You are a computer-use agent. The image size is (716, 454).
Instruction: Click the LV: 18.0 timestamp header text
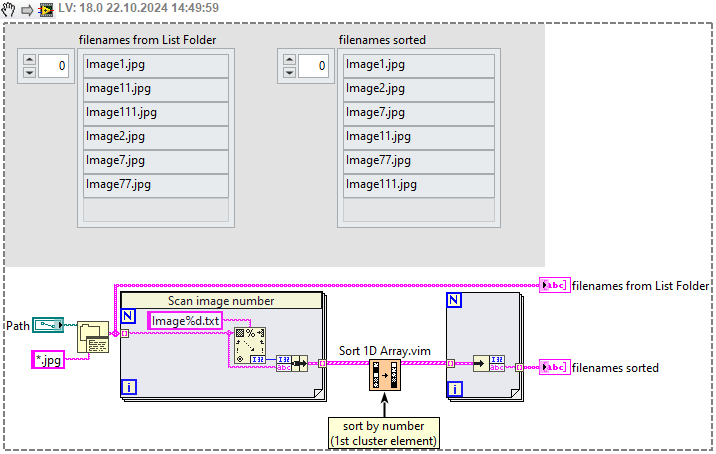pos(138,8)
